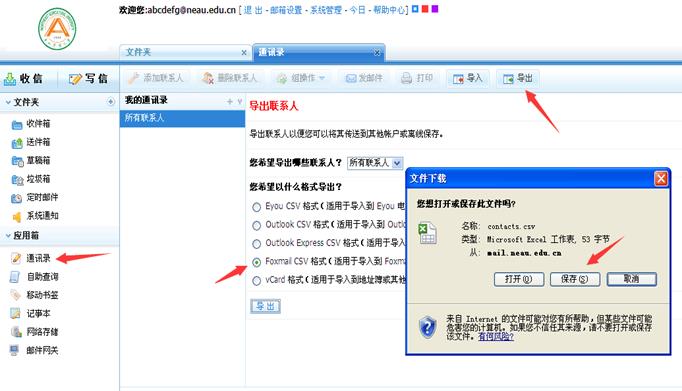The image size is (682, 391).
Task: Click the help shield icon in download dialog
Action: coord(428,327)
